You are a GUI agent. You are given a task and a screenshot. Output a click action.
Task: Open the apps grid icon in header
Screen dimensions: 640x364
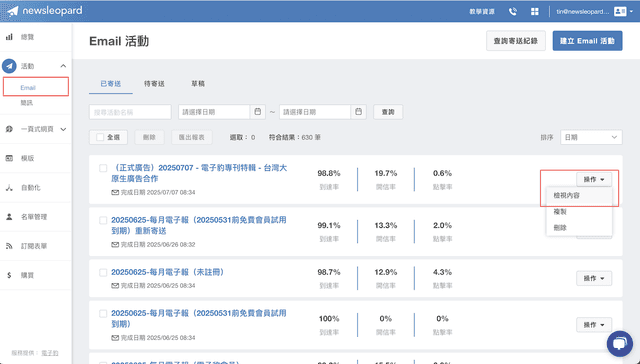tap(535, 11)
